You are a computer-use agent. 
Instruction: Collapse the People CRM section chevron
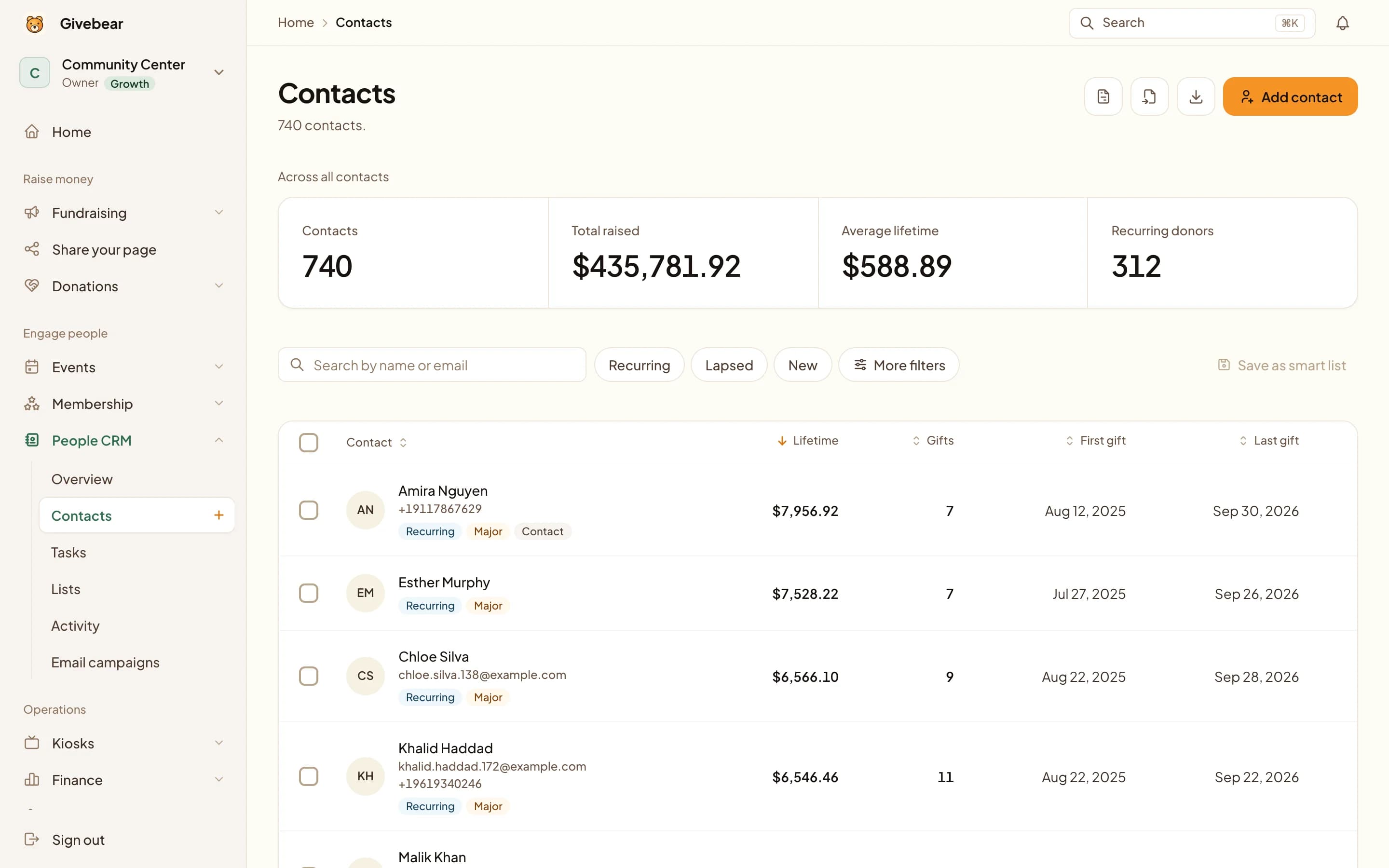coord(218,440)
